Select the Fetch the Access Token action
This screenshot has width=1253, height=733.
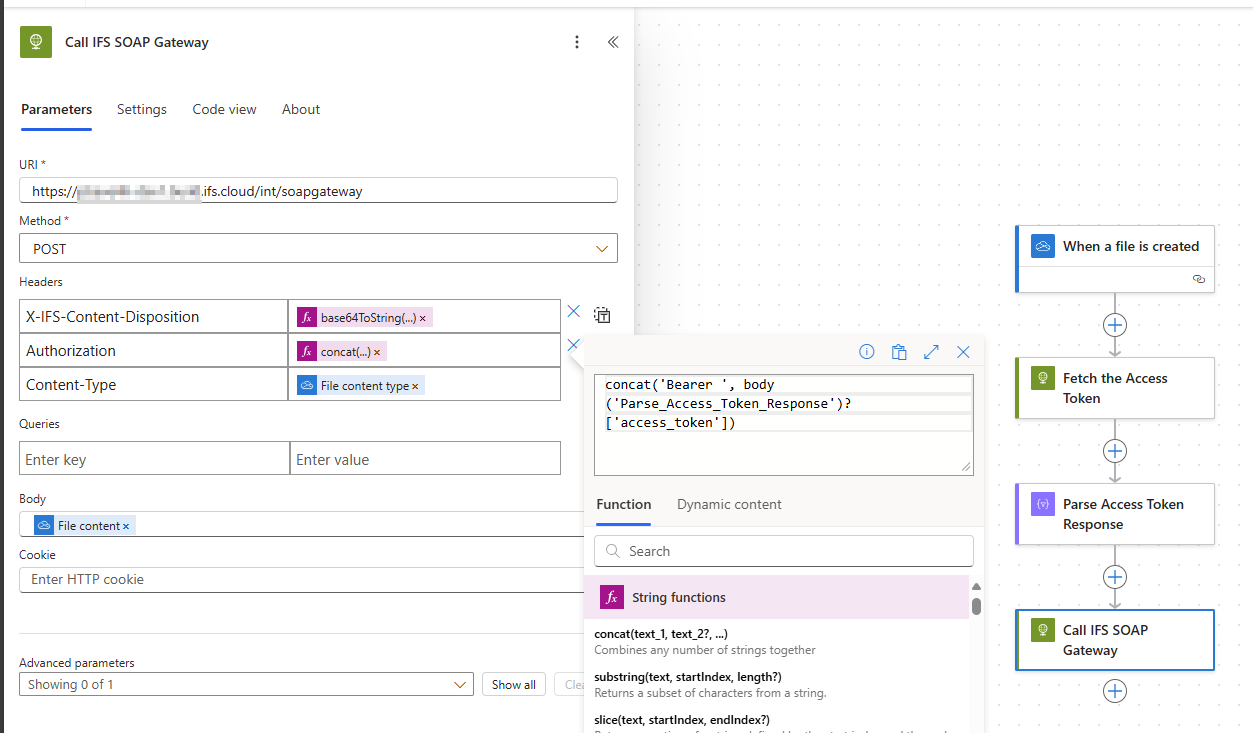point(1114,388)
